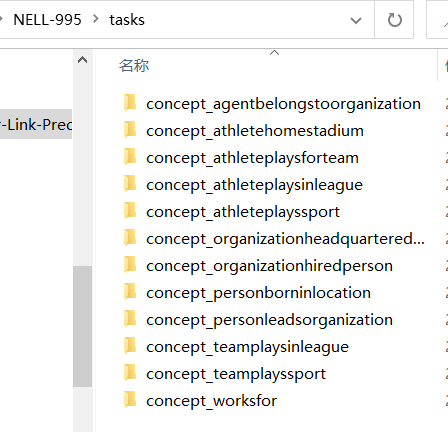The image size is (448, 432).
Task: Expand the chevron between NELL-995 and tasks
Action: point(96,19)
